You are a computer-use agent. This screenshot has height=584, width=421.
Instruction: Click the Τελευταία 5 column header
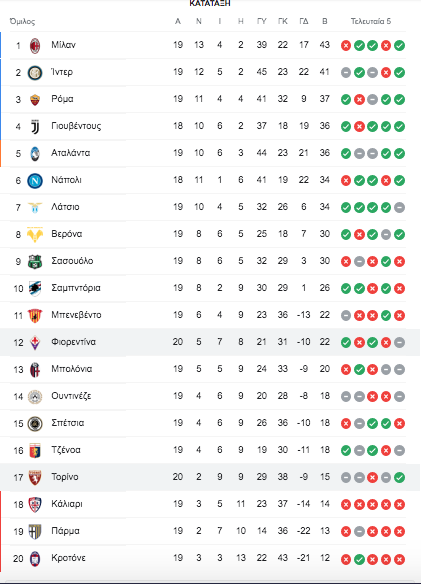pyautogui.click(x=371, y=21)
